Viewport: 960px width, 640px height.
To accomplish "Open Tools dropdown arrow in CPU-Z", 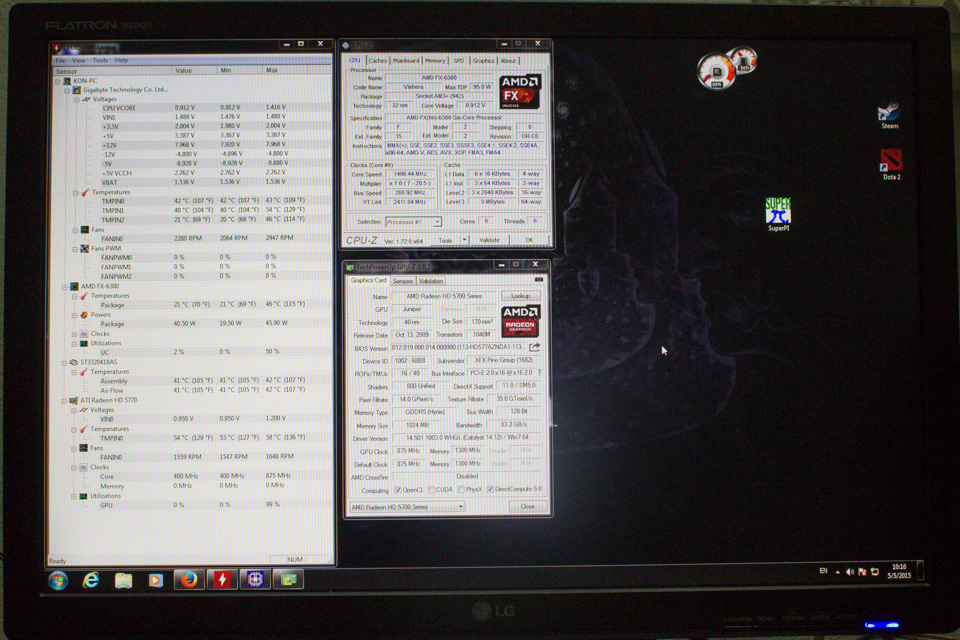I will point(464,240).
